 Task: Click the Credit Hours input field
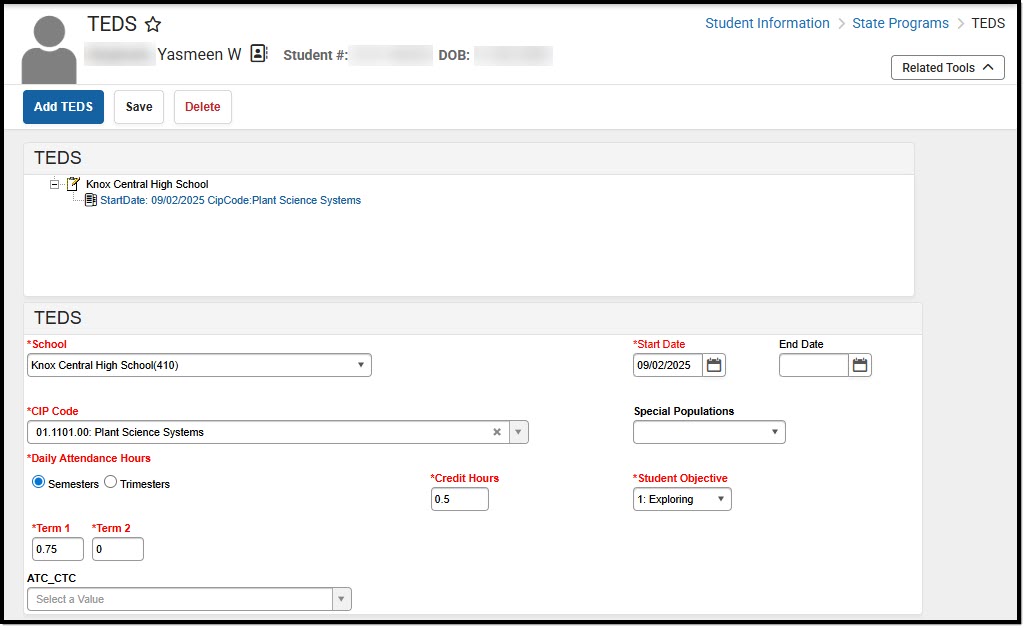tap(459, 499)
